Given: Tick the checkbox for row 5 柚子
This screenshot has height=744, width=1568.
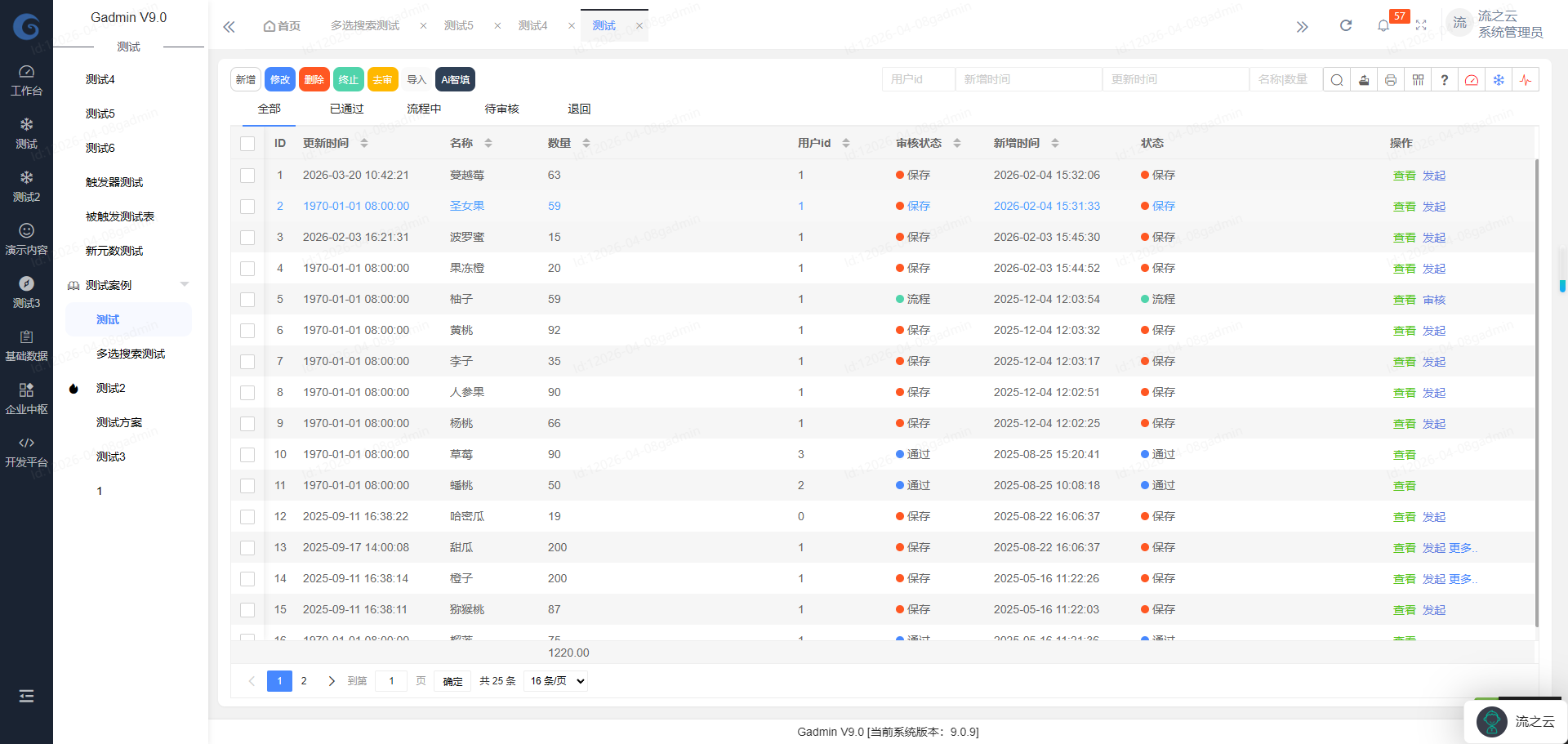Looking at the screenshot, I should pyautogui.click(x=247, y=300).
